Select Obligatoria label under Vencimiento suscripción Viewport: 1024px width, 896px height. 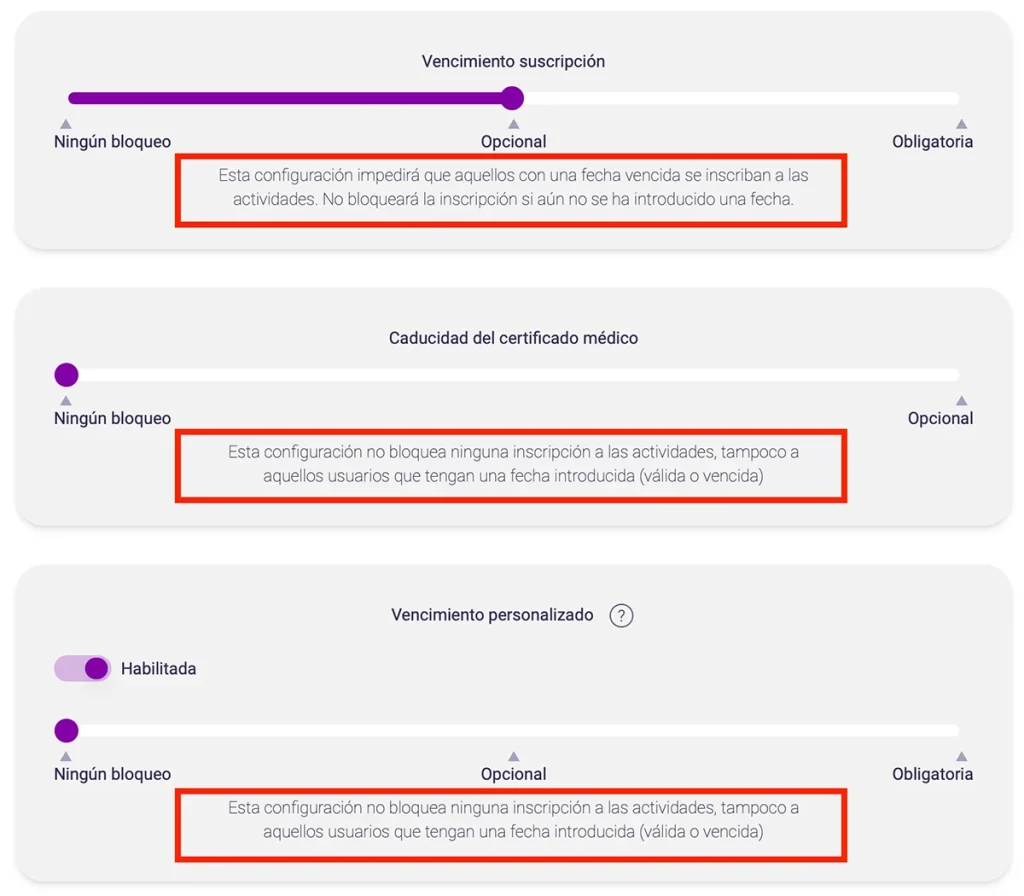coord(932,142)
